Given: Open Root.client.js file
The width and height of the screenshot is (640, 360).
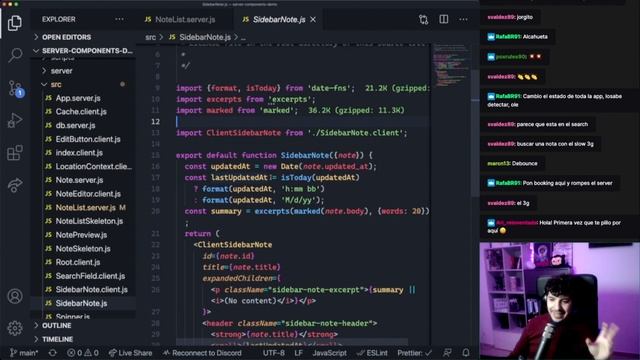Looking at the screenshot, I should point(78,262).
